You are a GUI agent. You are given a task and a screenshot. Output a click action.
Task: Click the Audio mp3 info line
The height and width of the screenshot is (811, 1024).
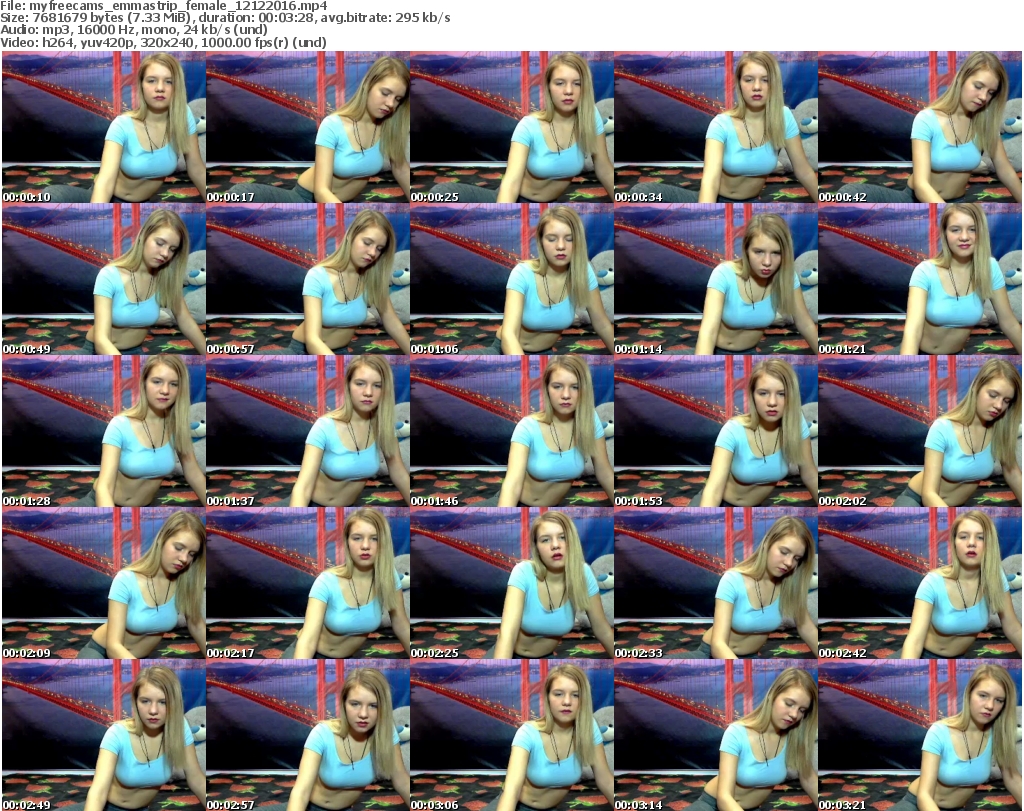[134, 30]
